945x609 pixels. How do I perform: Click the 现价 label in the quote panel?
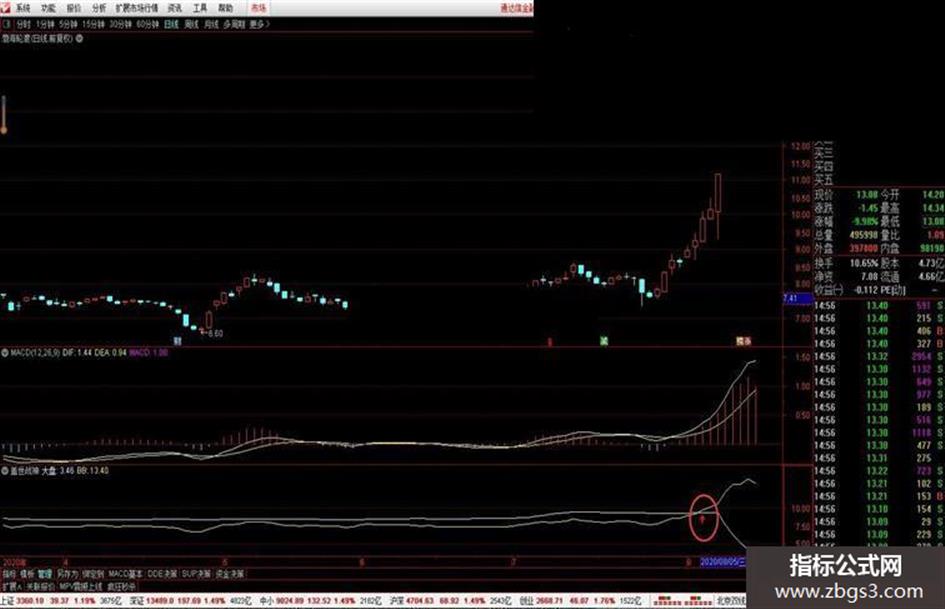[x=824, y=195]
